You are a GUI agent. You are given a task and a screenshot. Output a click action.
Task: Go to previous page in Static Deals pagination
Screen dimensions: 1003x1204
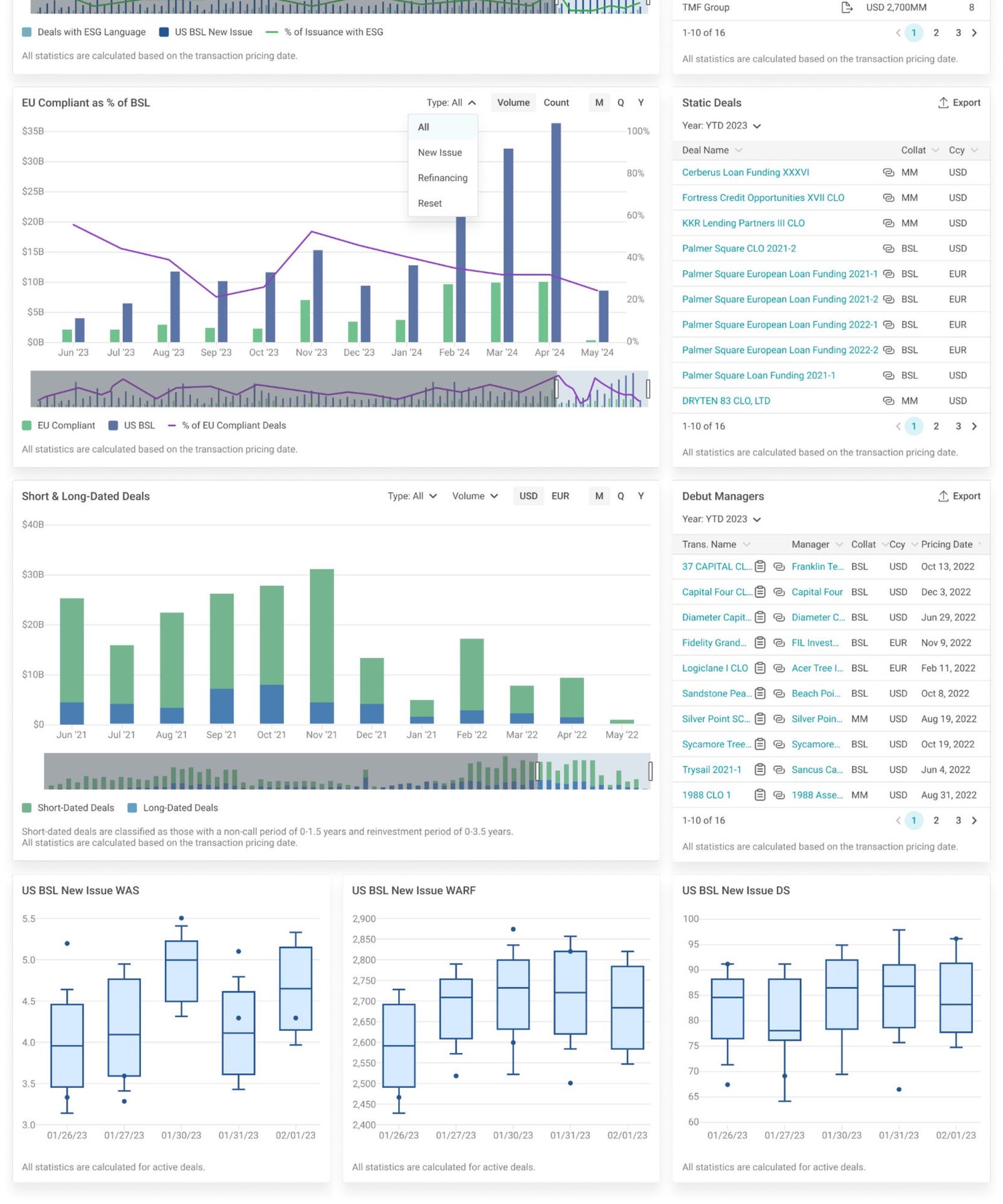898,426
